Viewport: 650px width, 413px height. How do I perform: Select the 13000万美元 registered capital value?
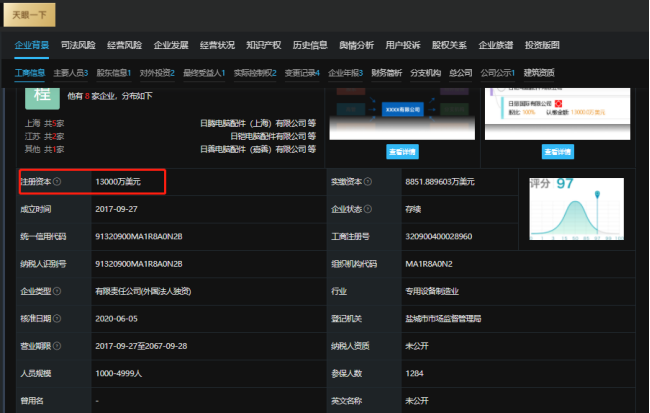pos(118,182)
